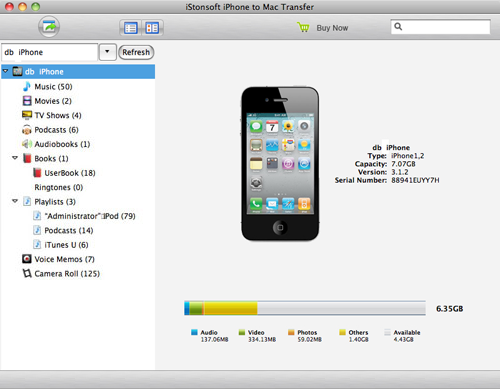Open Movies (2) category
Image resolution: width=500 pixels, height=389 pixels.
pyautogui.click(x=53, y=101)
